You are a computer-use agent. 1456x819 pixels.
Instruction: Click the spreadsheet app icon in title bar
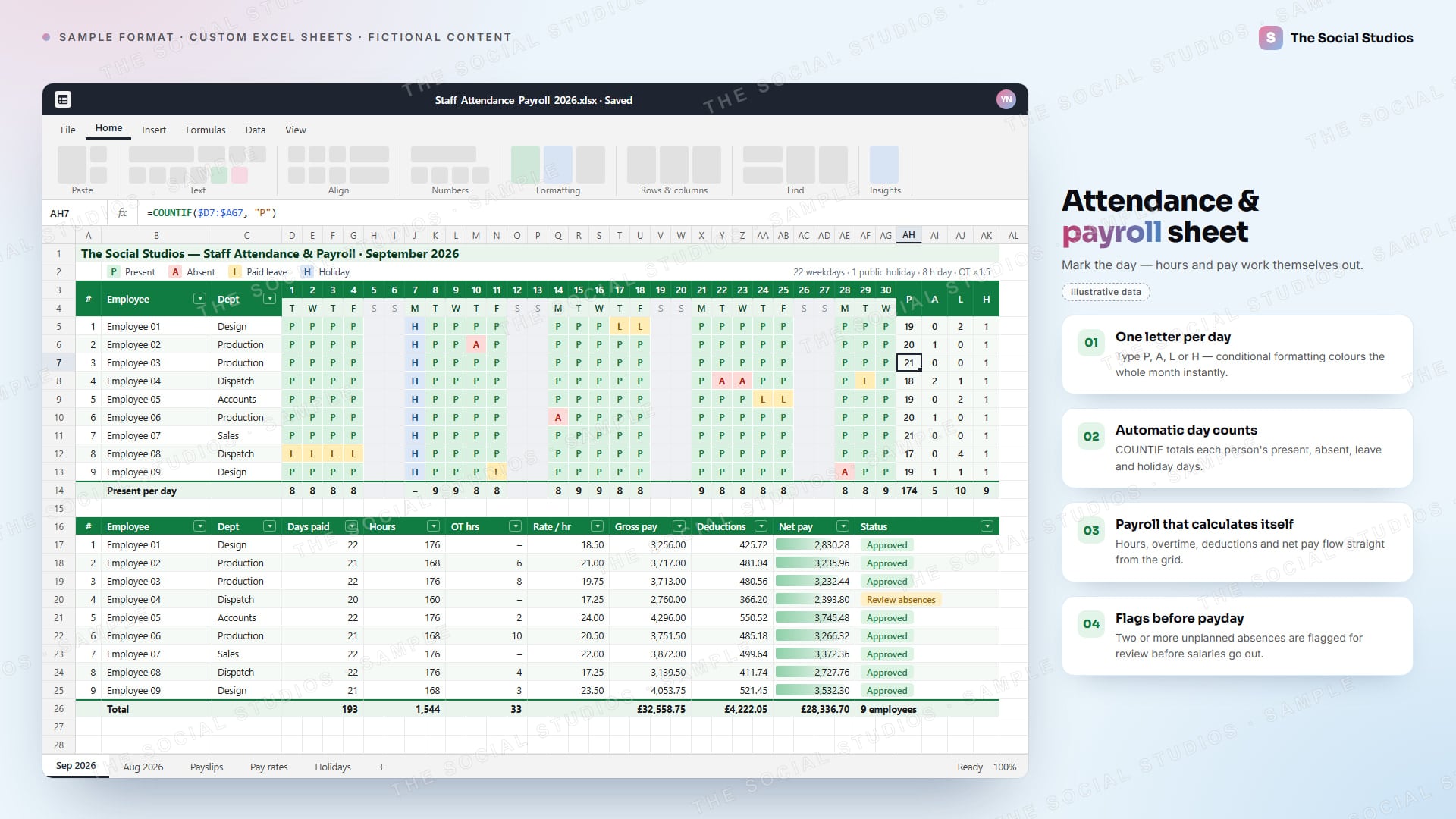[x=63, y=99]
